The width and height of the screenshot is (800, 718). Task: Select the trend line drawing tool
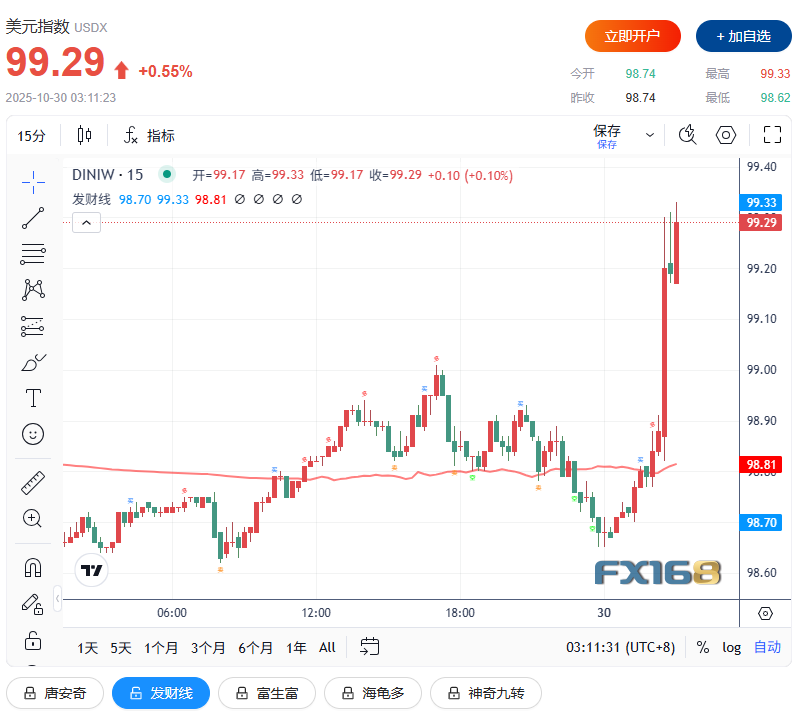coord(33,218)
